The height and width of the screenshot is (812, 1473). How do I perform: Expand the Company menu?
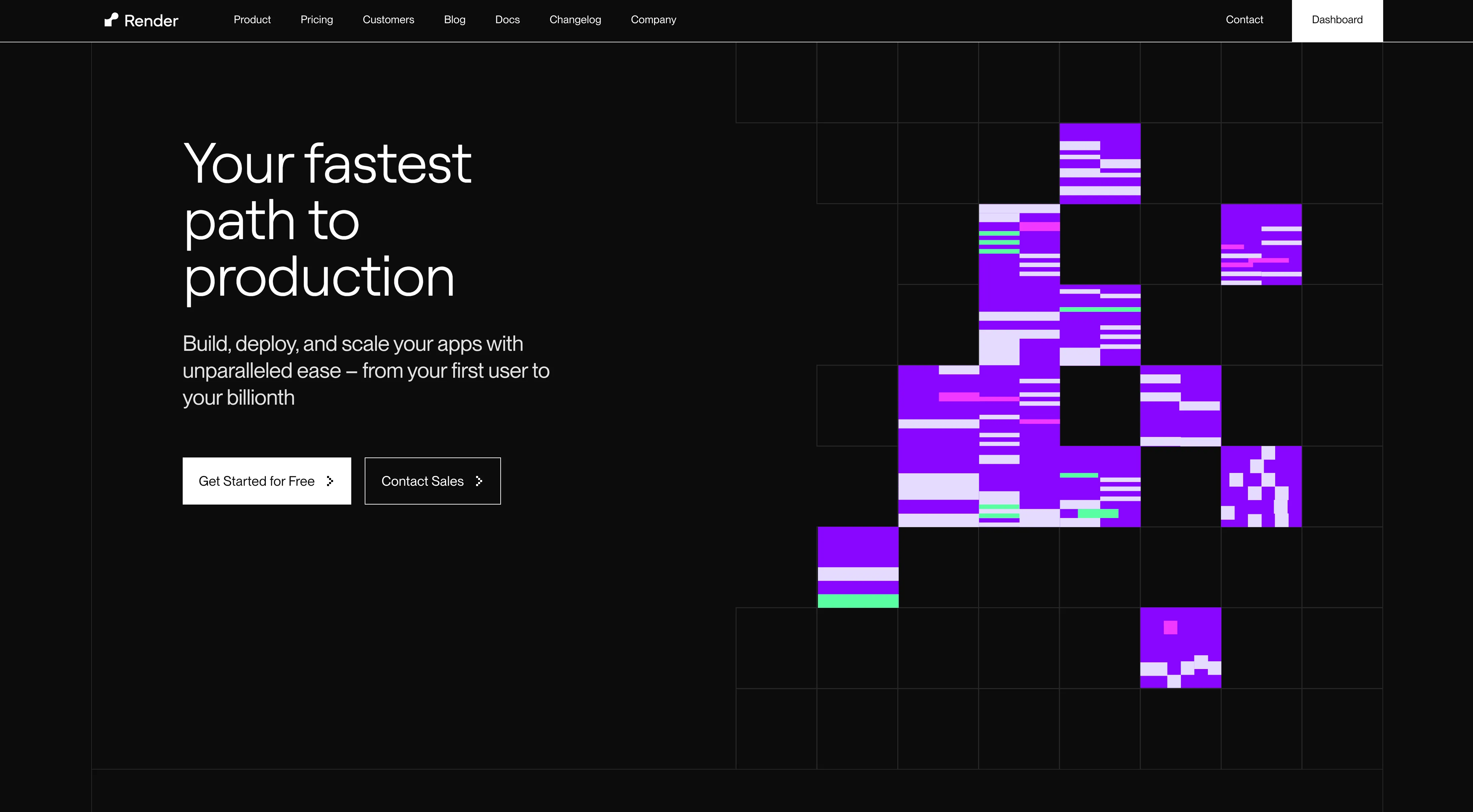(x=653, y=20)
